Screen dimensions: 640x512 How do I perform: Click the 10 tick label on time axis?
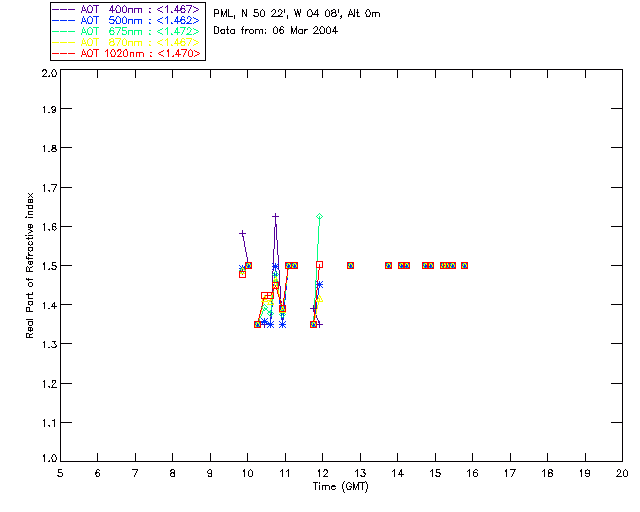pyautogui.click(x=247, y=473)
